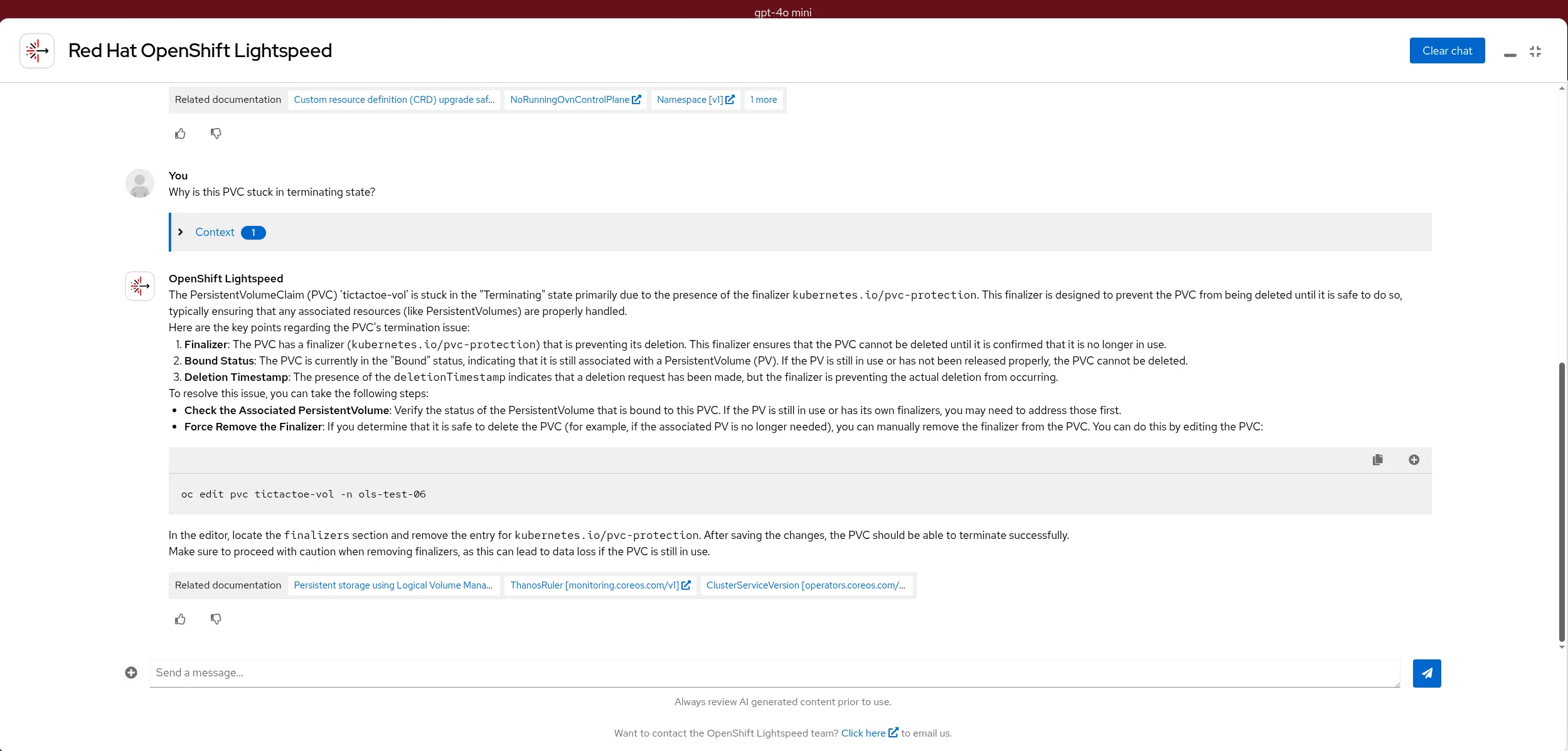Click the chat vertical scrollbar thumb

(1562, 502)
